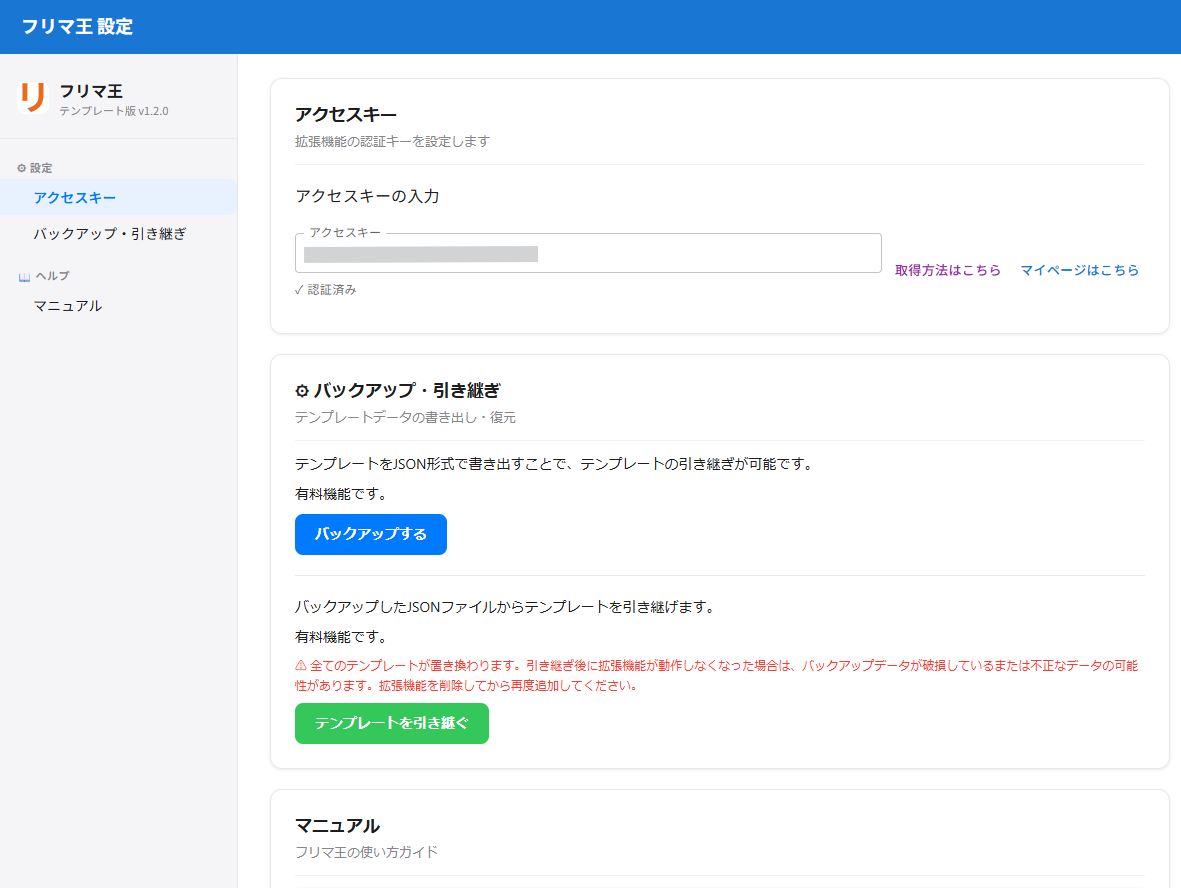1181x888 pixels.
Task: Click the gear icon in the バックアップ・引き継ぎ heading
Action: (302, 391)
